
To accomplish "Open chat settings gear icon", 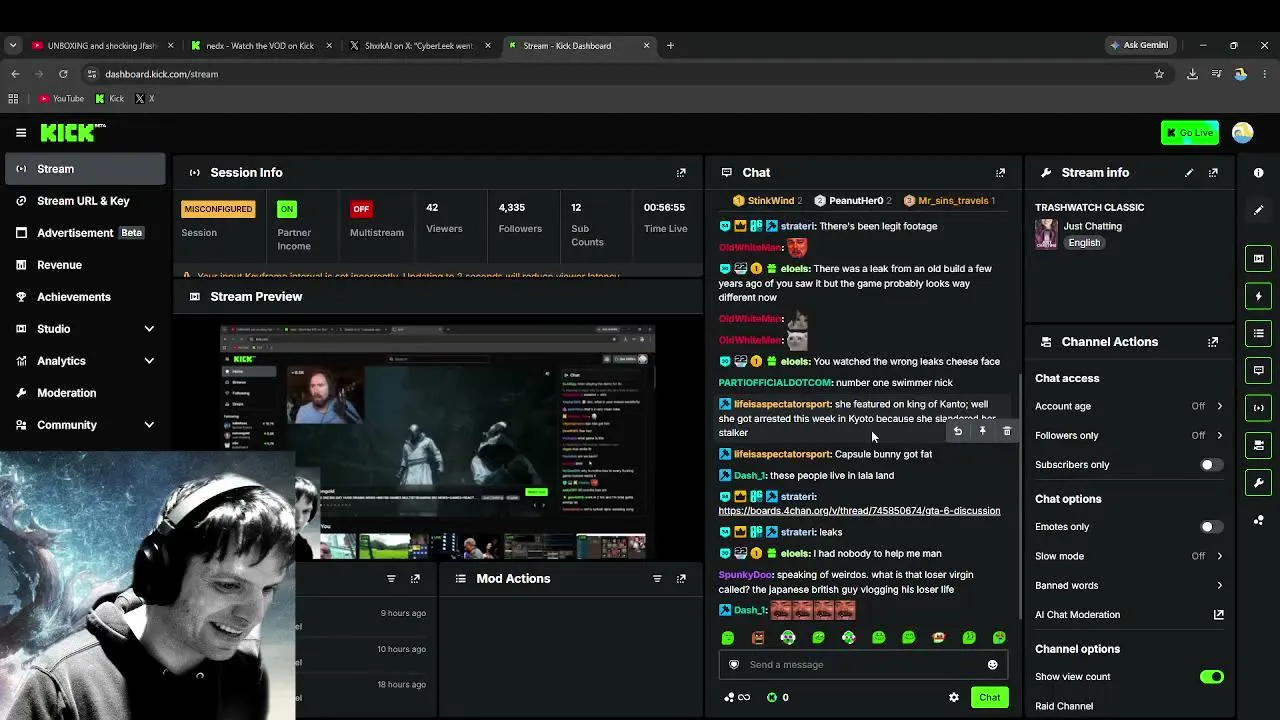I will point(954,698).
